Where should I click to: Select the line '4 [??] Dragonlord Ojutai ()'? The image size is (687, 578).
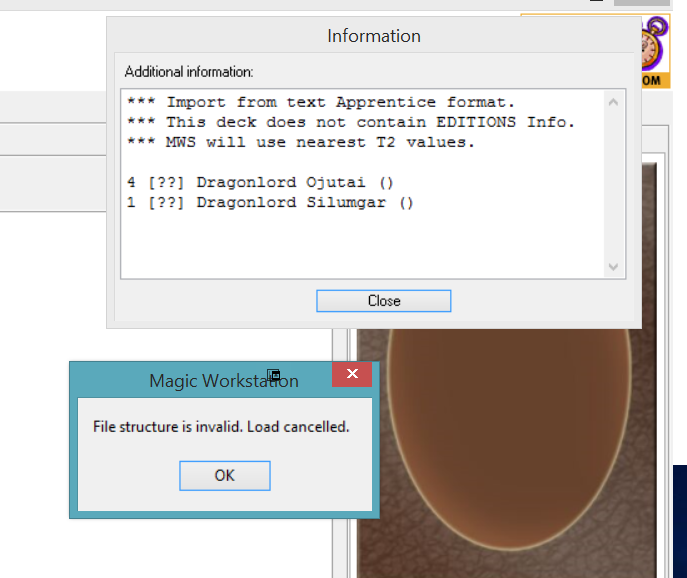point(261,182)
